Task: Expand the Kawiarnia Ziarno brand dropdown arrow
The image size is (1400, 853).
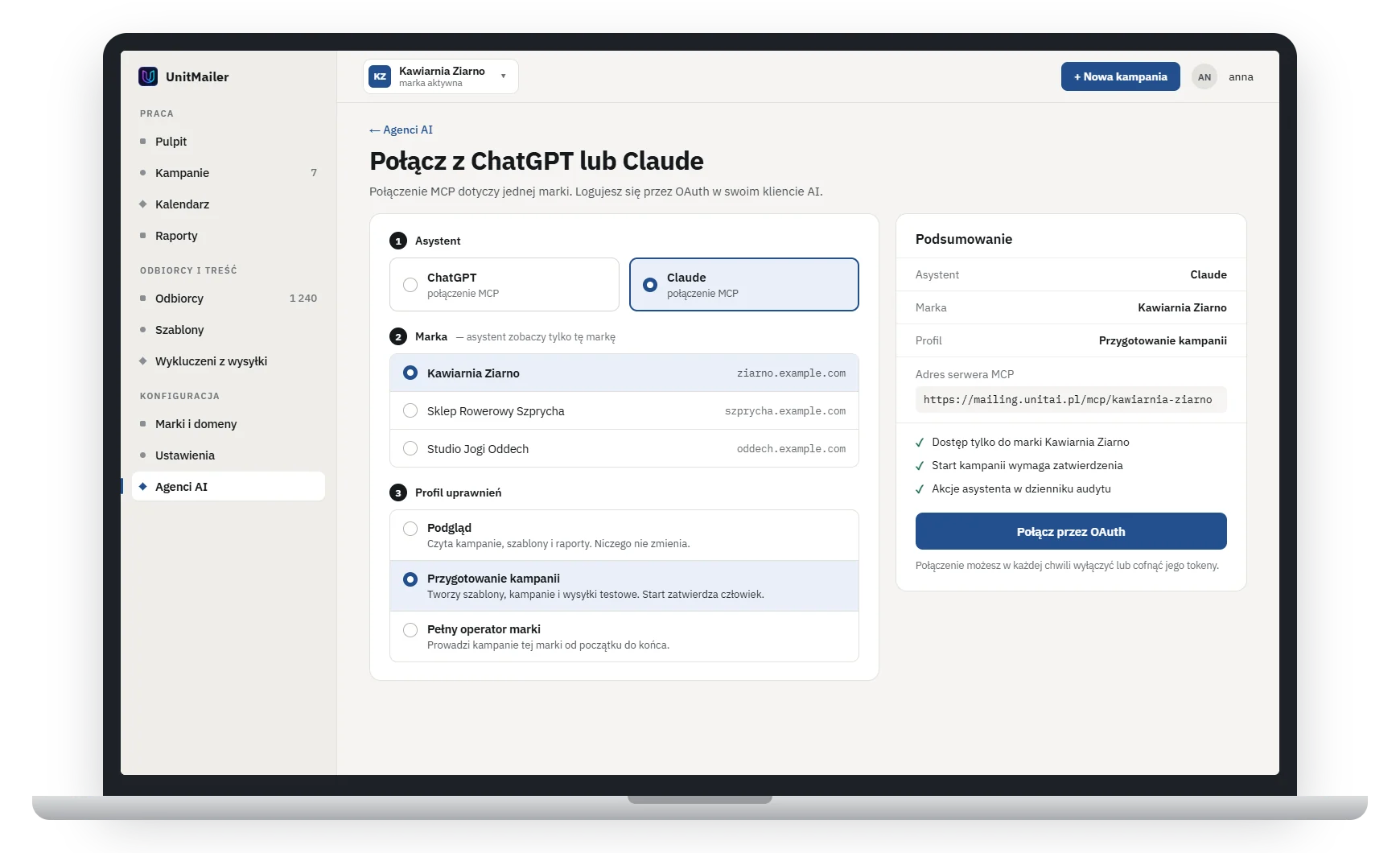Action: (x=504, y=76)
